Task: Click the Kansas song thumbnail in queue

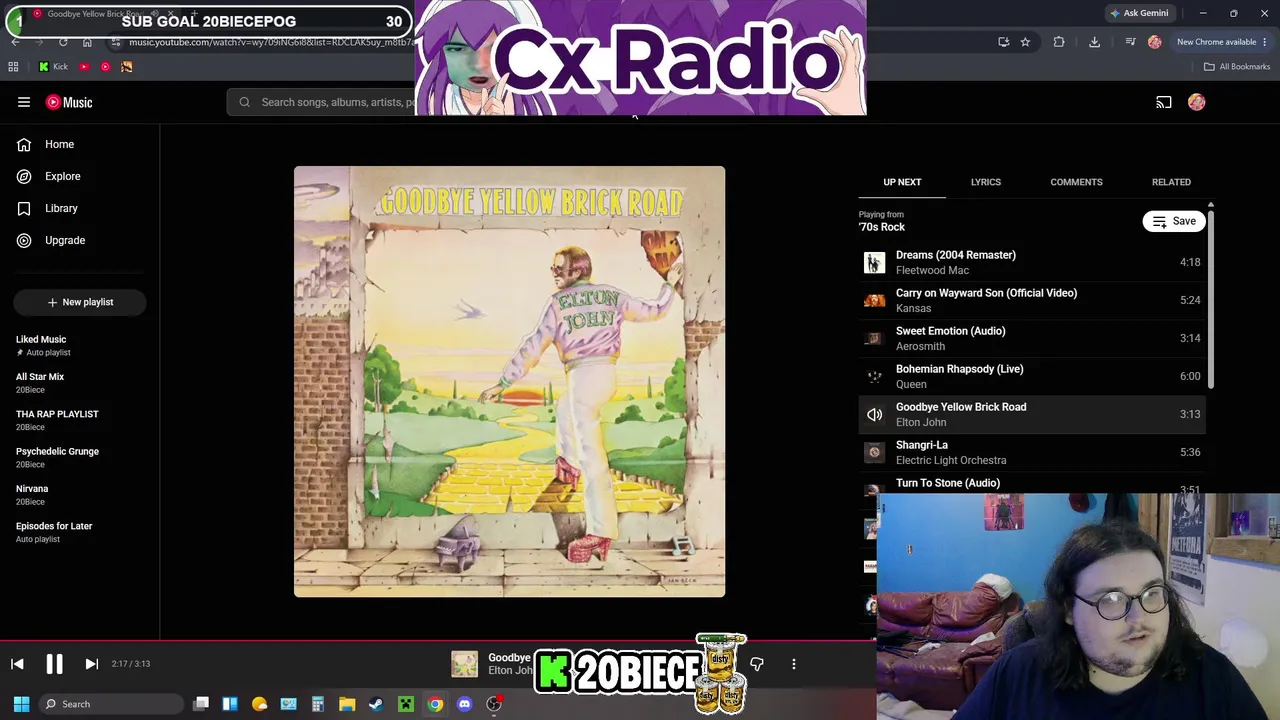Action: coord(875,300)
